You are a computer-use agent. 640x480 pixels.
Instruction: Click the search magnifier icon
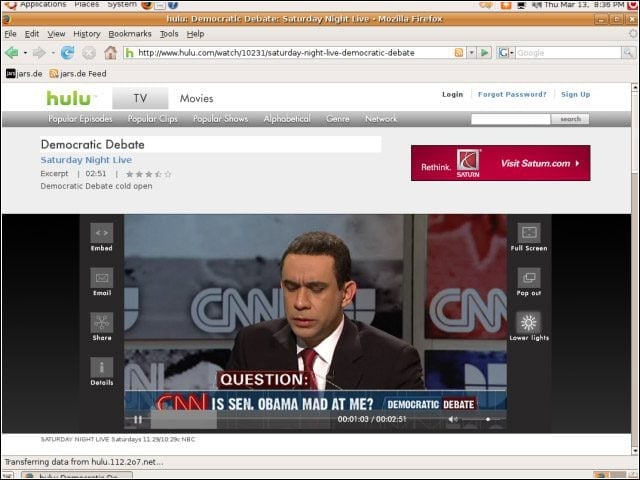(628, 53)
